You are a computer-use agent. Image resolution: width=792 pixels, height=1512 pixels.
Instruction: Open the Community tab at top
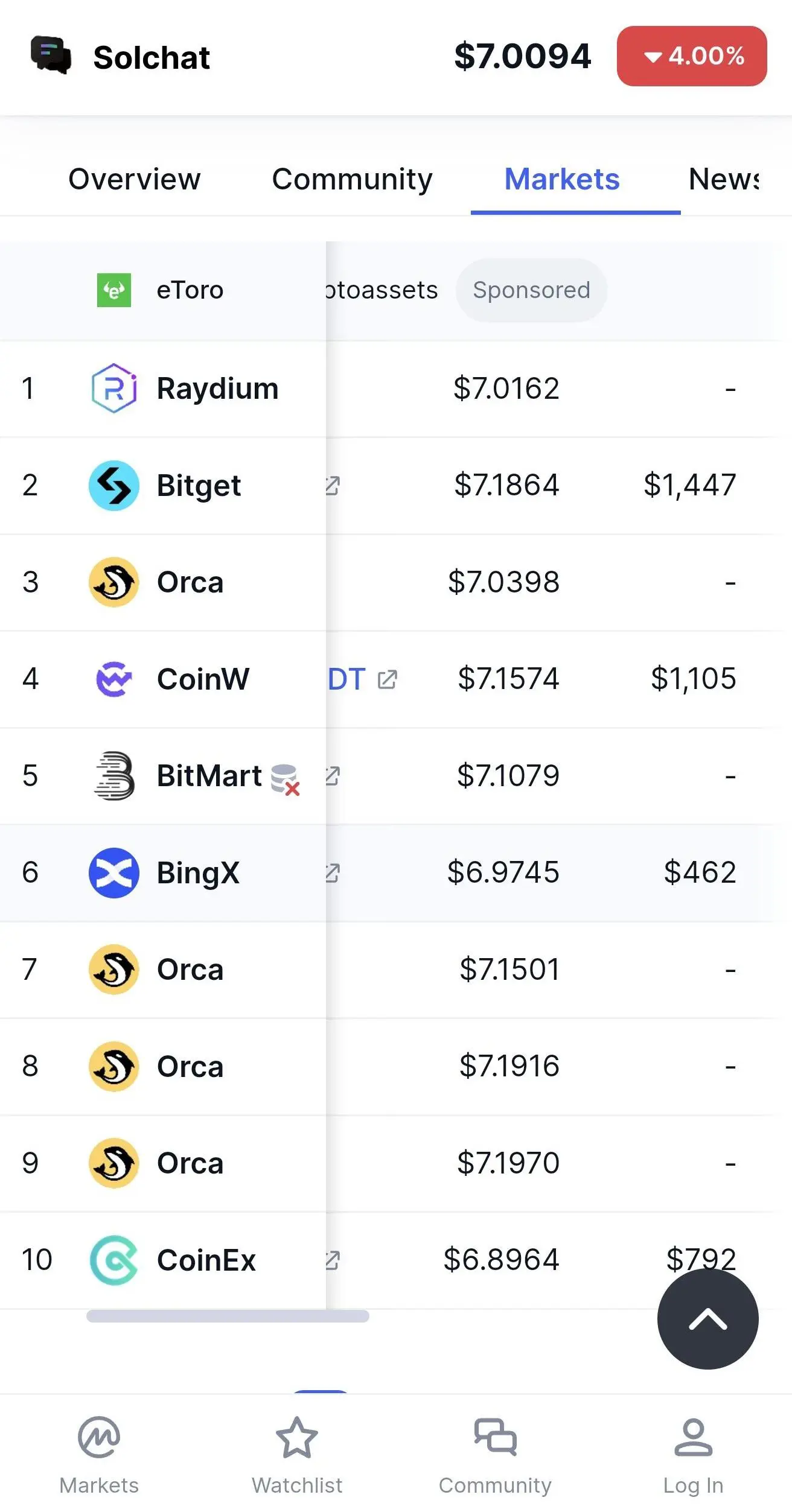(353, 179)
